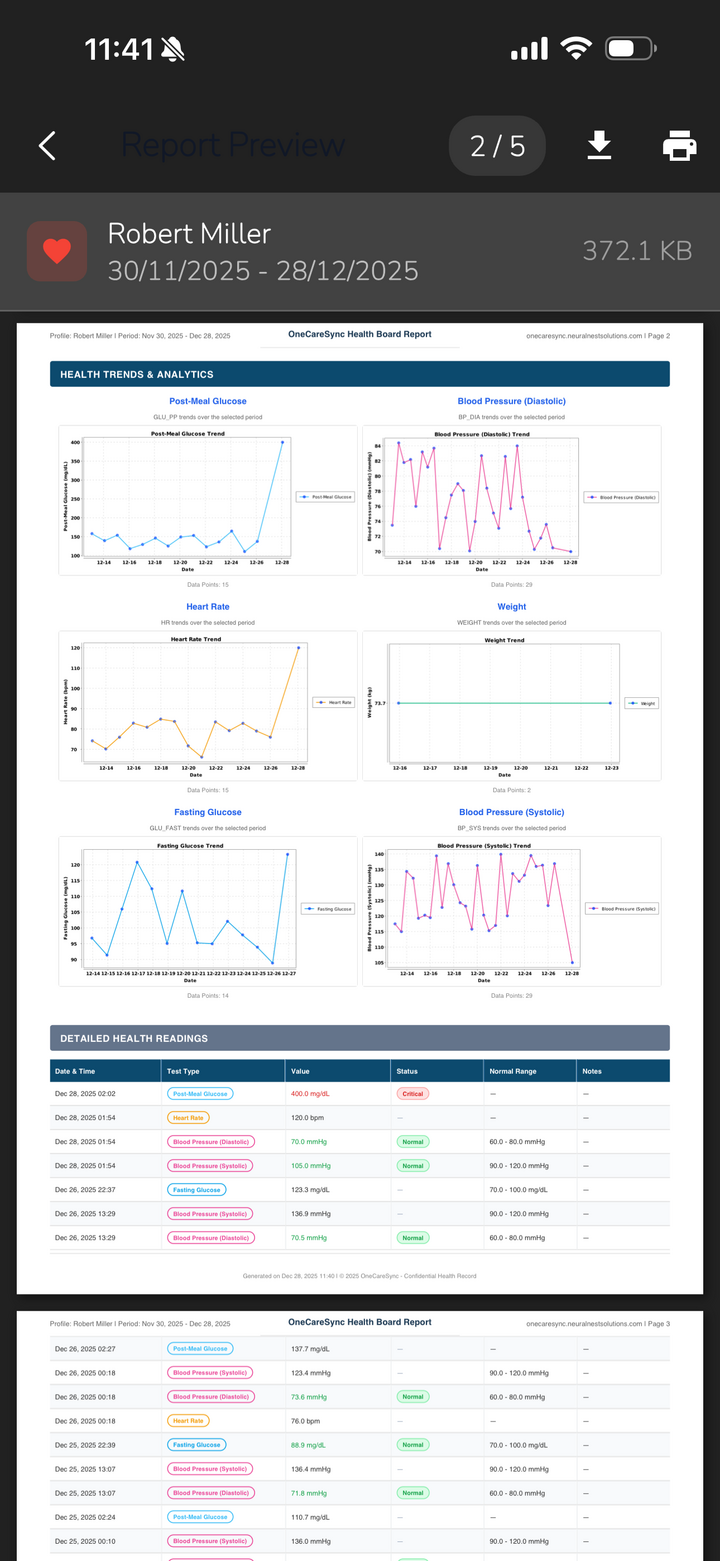Tap the Heart Rate tag for Dec 26 00:18
The height and width of the screenshot is (1561, 720).
click(x=188, y=1421)
